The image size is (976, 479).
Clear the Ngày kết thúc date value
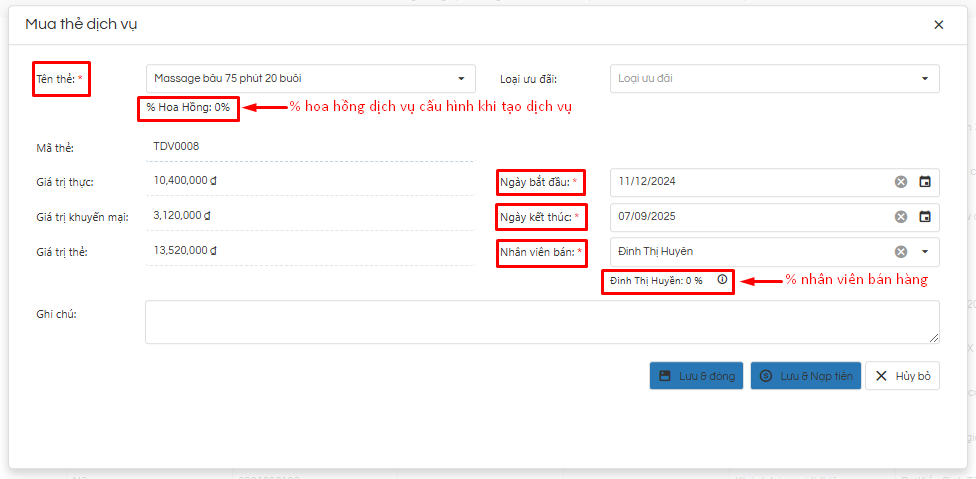click(900, 217)
